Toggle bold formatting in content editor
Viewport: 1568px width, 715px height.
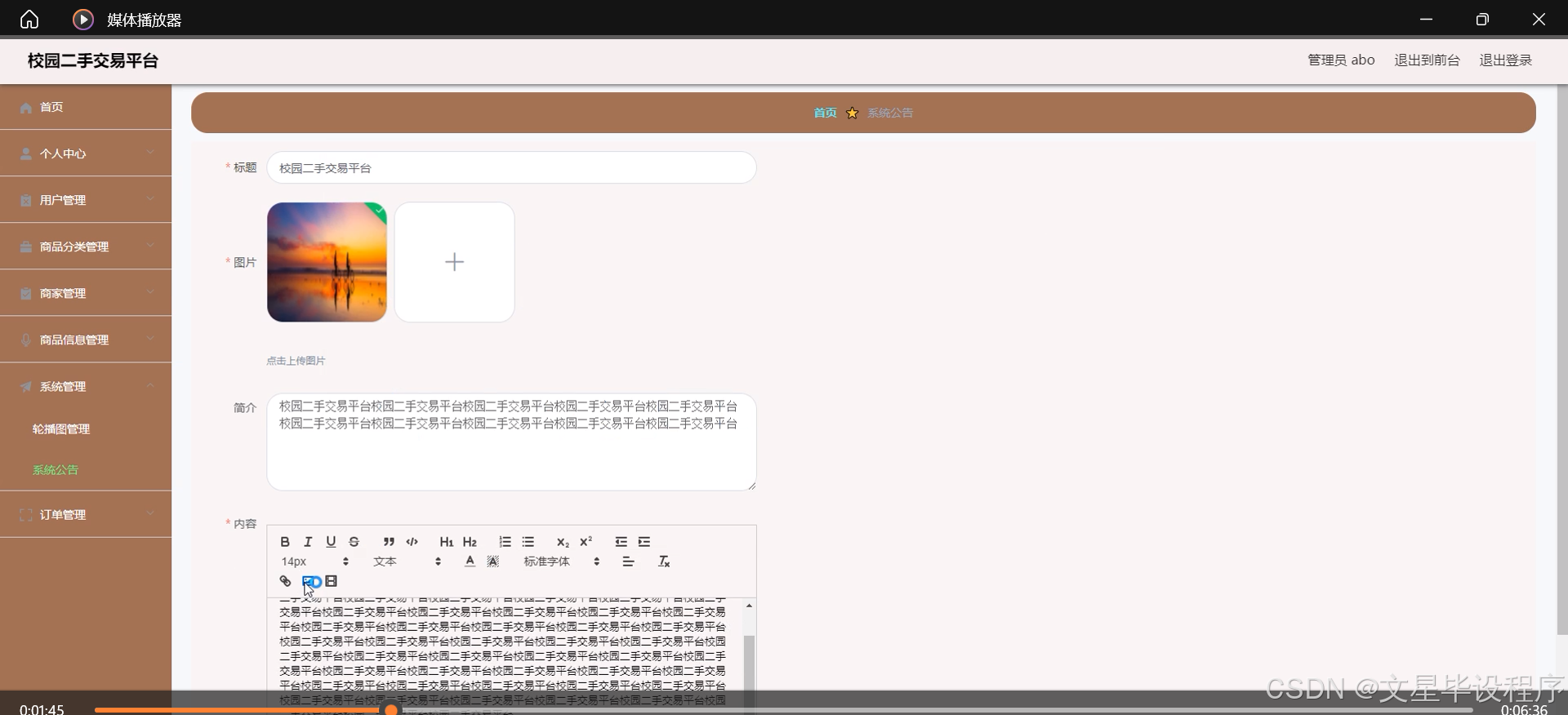pos(285,542)
